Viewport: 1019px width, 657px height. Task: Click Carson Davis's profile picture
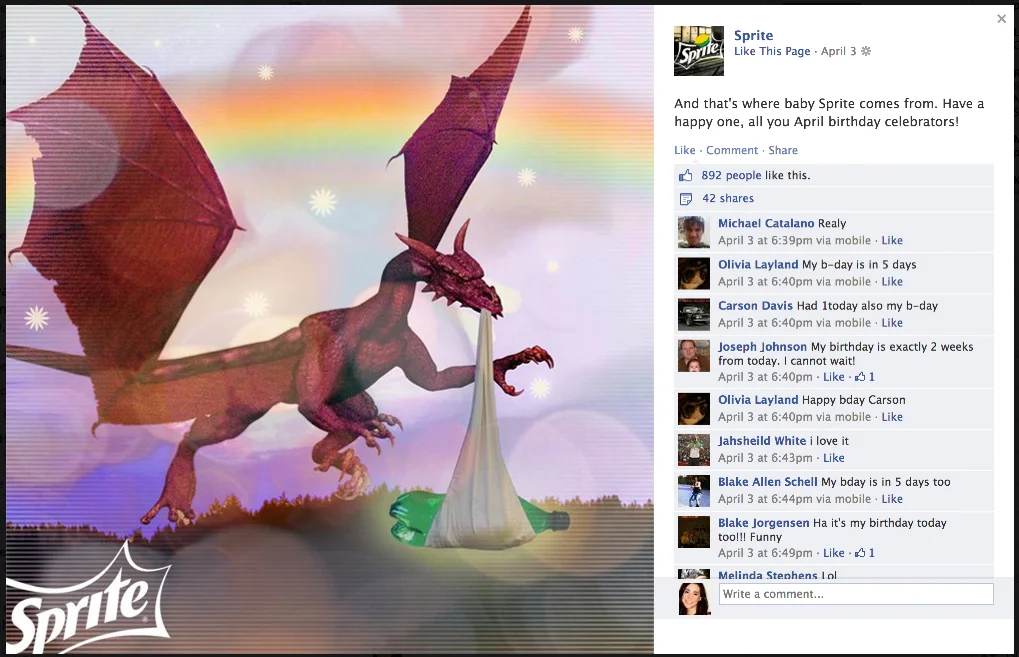coord(694,314)
